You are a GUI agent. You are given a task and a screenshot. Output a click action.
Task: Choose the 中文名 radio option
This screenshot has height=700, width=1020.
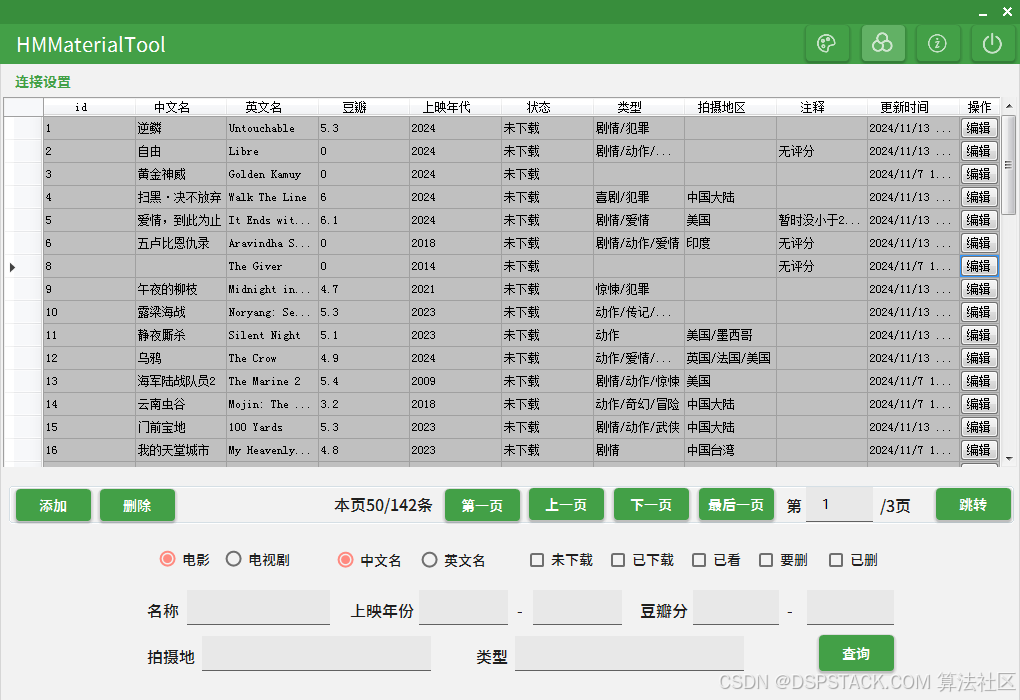[345, 559]
